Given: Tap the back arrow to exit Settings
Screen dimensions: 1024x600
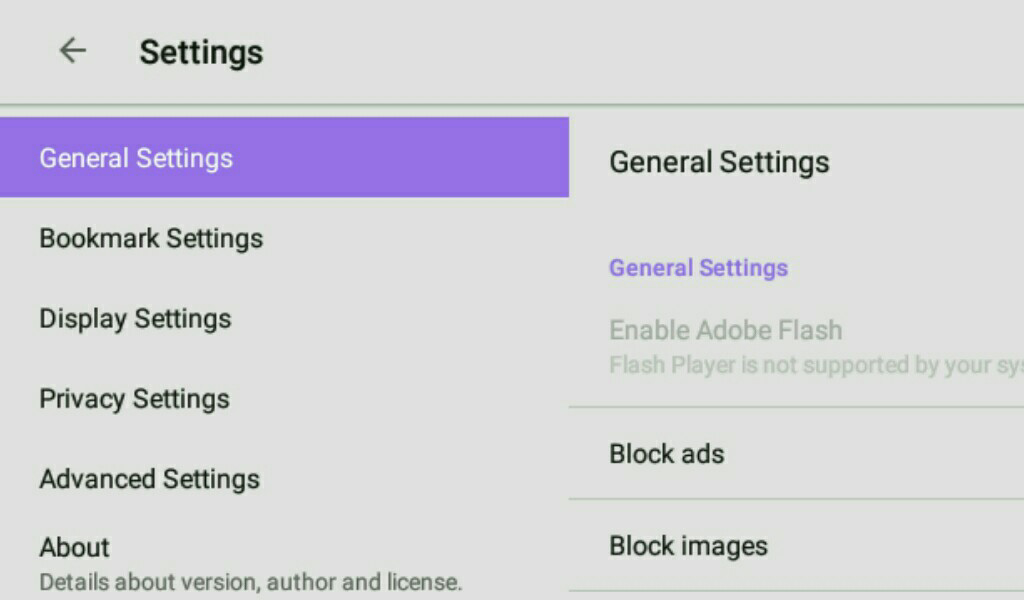Looking at the screenshot, I should 72,51.
